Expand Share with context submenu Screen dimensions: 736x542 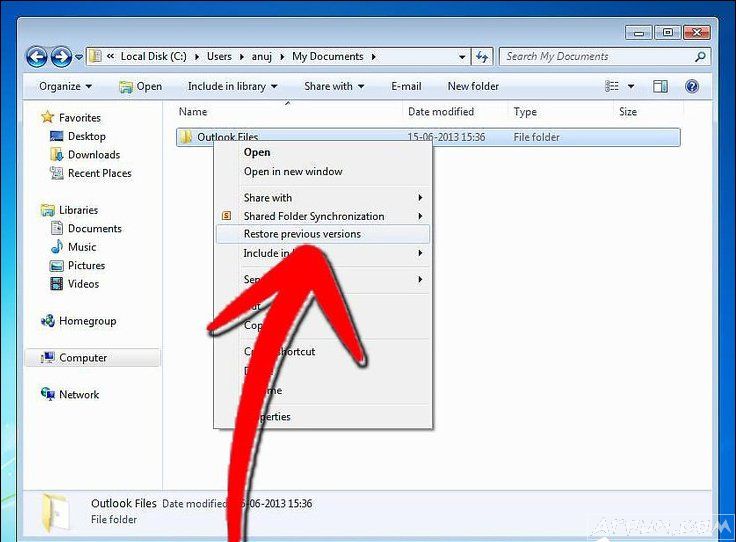(420, 198)
